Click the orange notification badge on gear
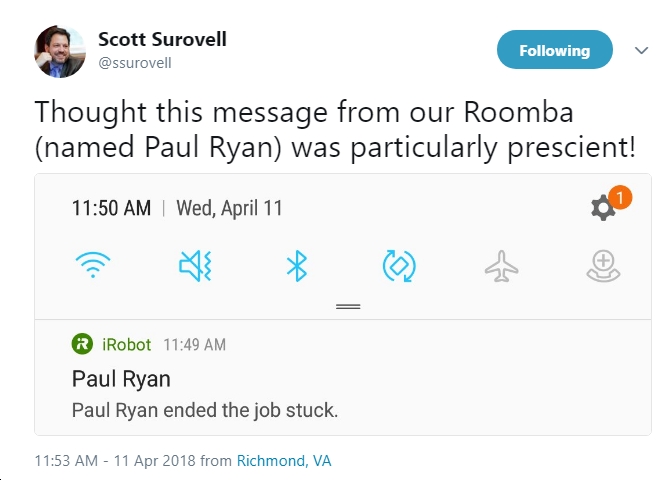This screenshot has width=671, height=480. (x=620, y=198)
